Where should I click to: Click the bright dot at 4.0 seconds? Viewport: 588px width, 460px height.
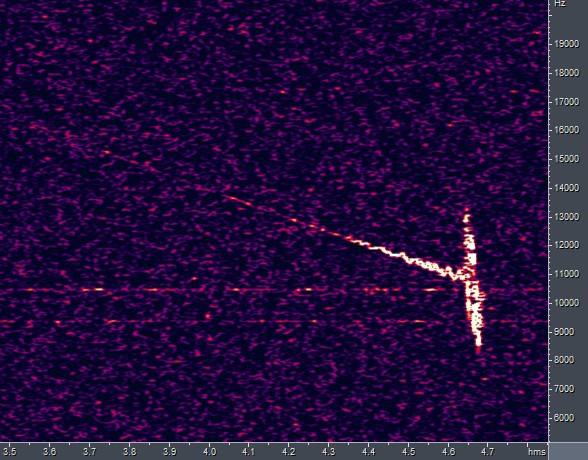click(207, 316)
